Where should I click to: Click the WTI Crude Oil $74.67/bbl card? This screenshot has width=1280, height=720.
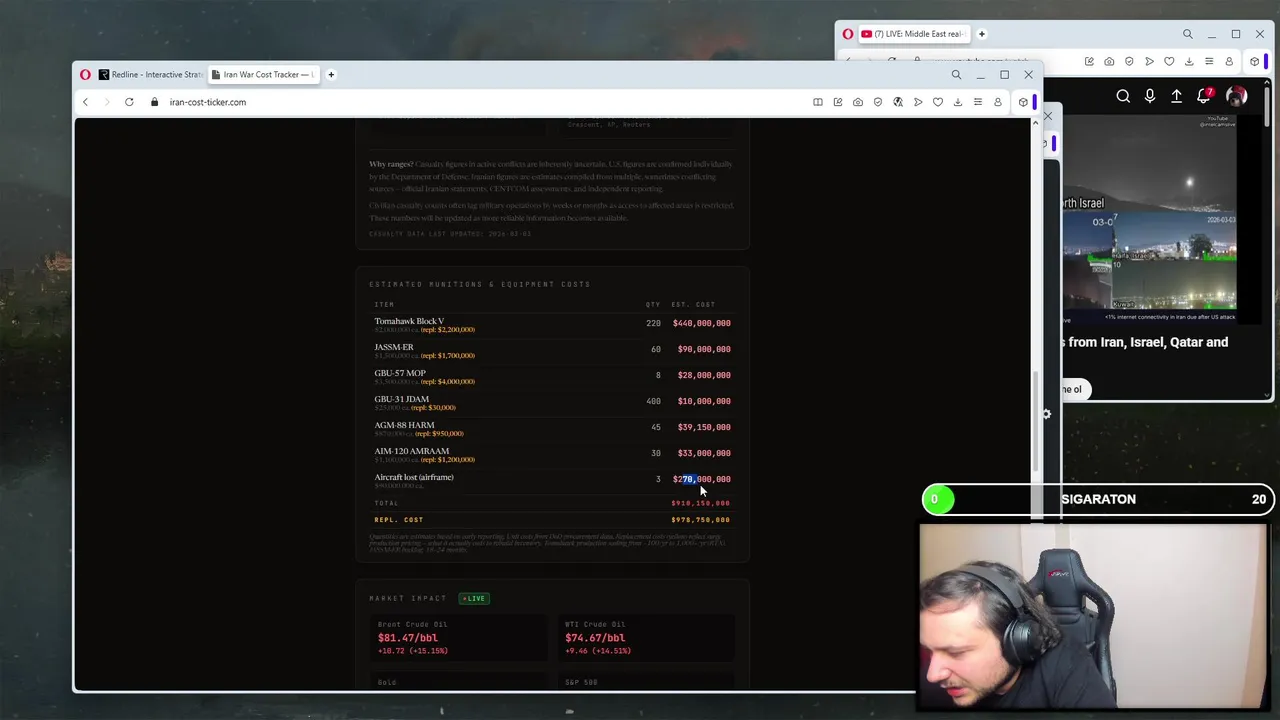645,637
